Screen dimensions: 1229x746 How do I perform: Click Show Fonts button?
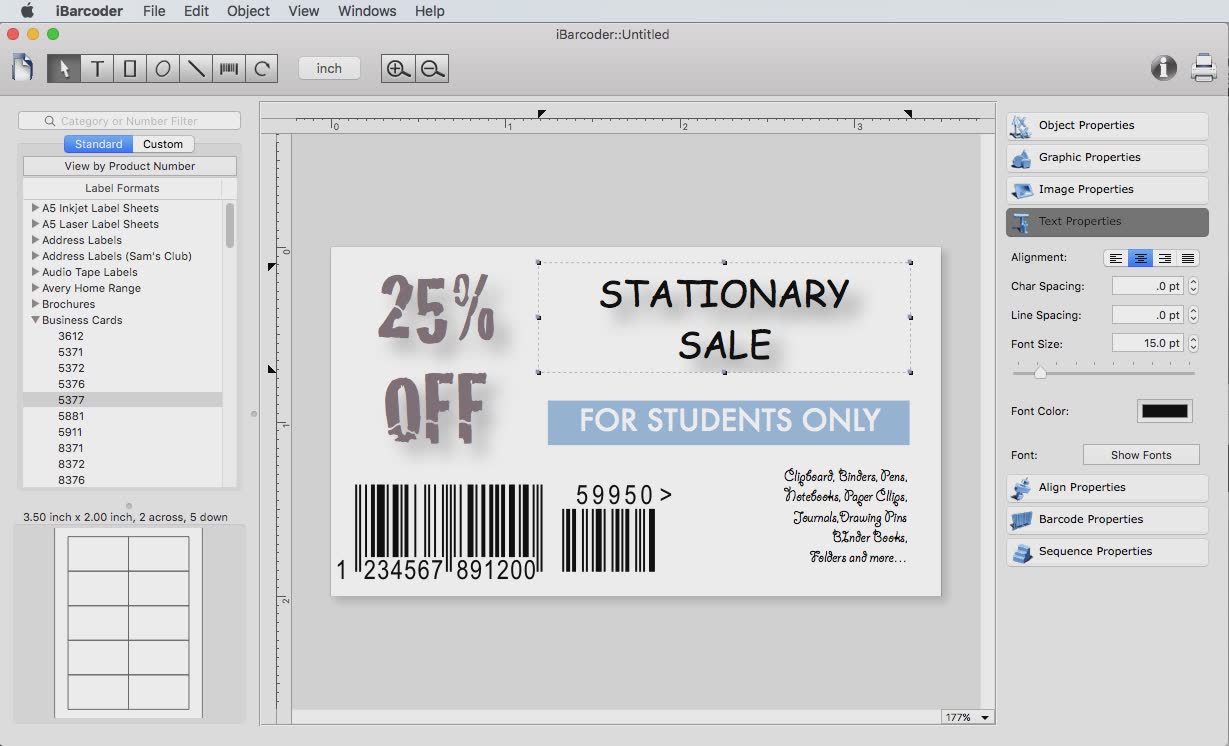tap(1141, 454)
